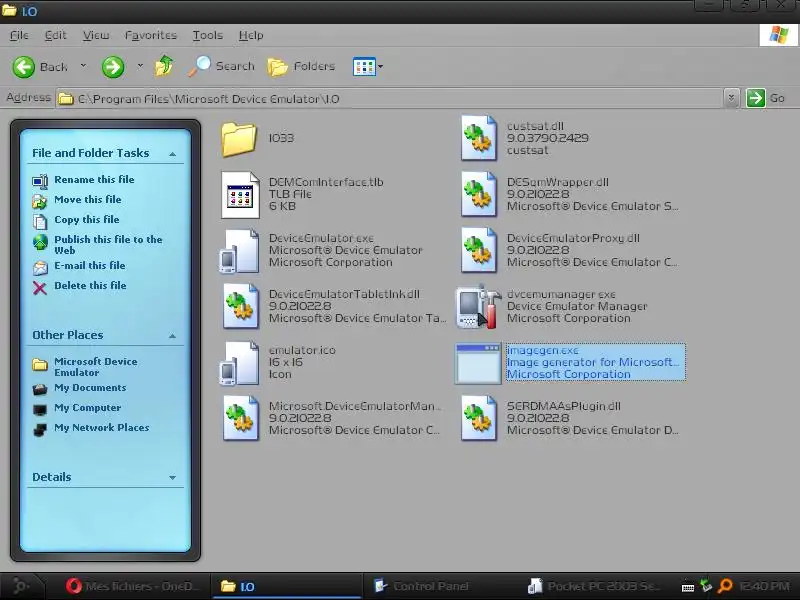Click the Address path field
This screenshot has width=800, height=600.
click(390, 98)
